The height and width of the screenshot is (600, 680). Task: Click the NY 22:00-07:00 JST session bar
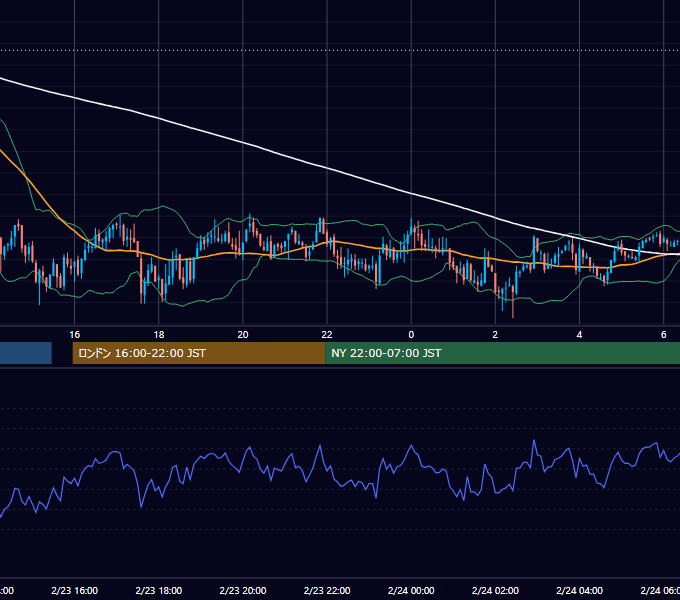(x=503, y=353)
